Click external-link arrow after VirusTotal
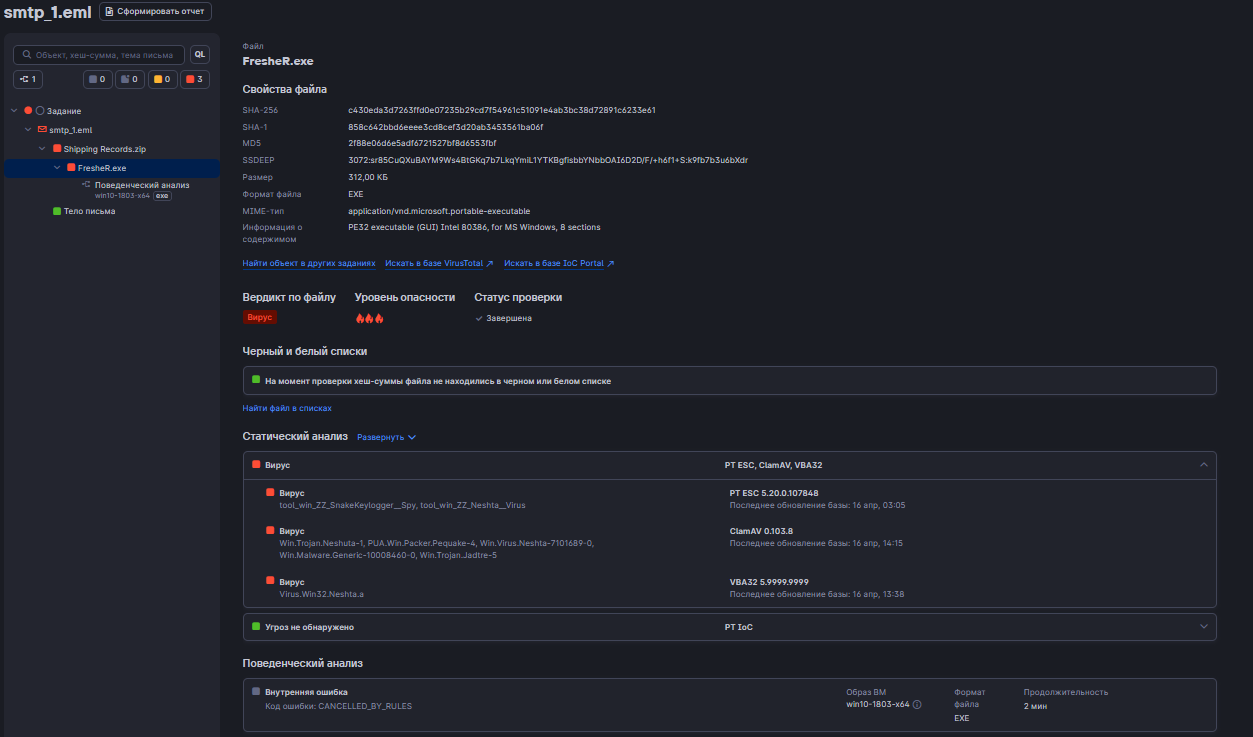Image resolution: width=1253 pixels, height=737 pixels. pyautogui.click(x=490, y=264)
